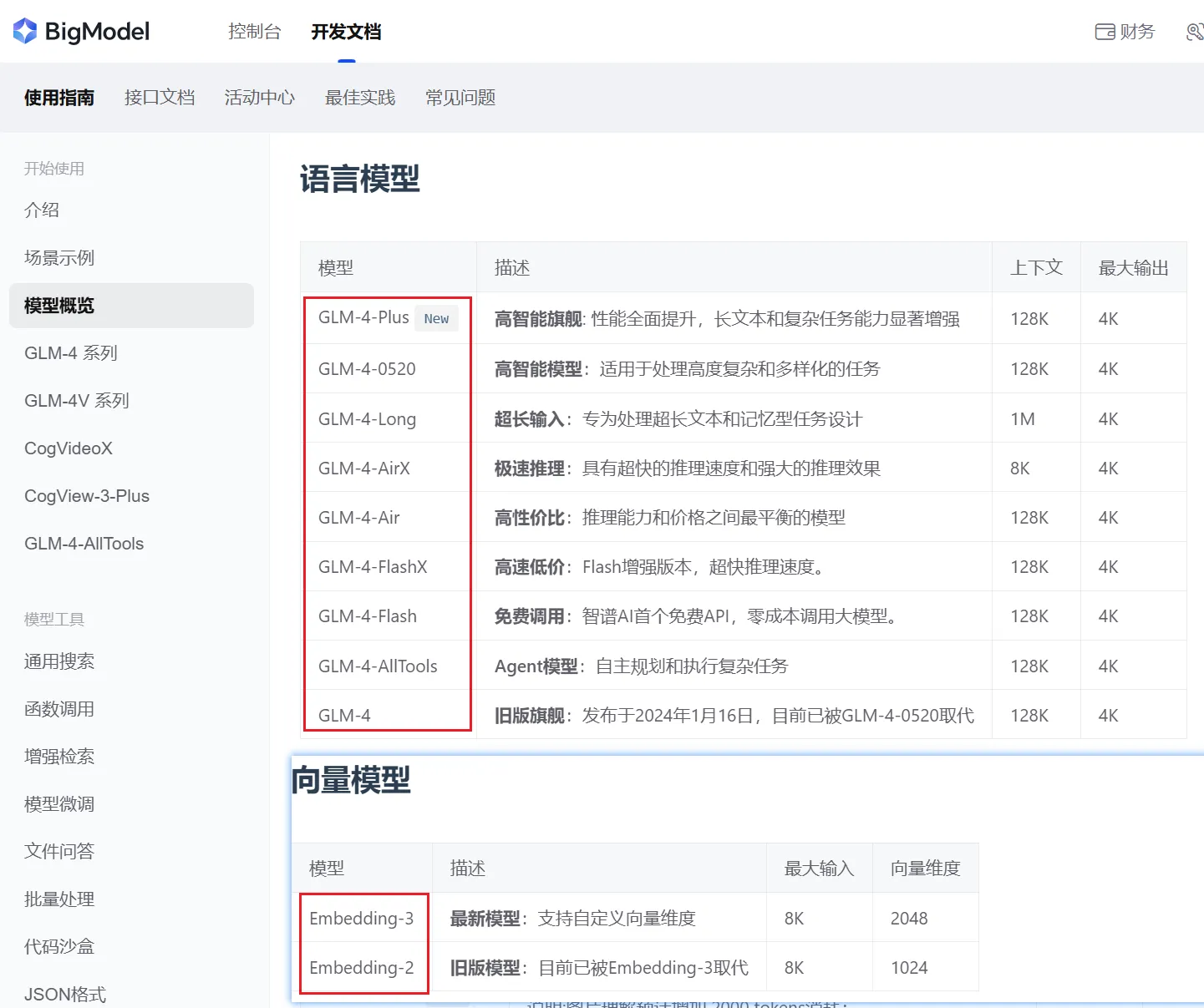Select the 开发文档 top menu
1204x1008 pixels.
click(346, 32)
